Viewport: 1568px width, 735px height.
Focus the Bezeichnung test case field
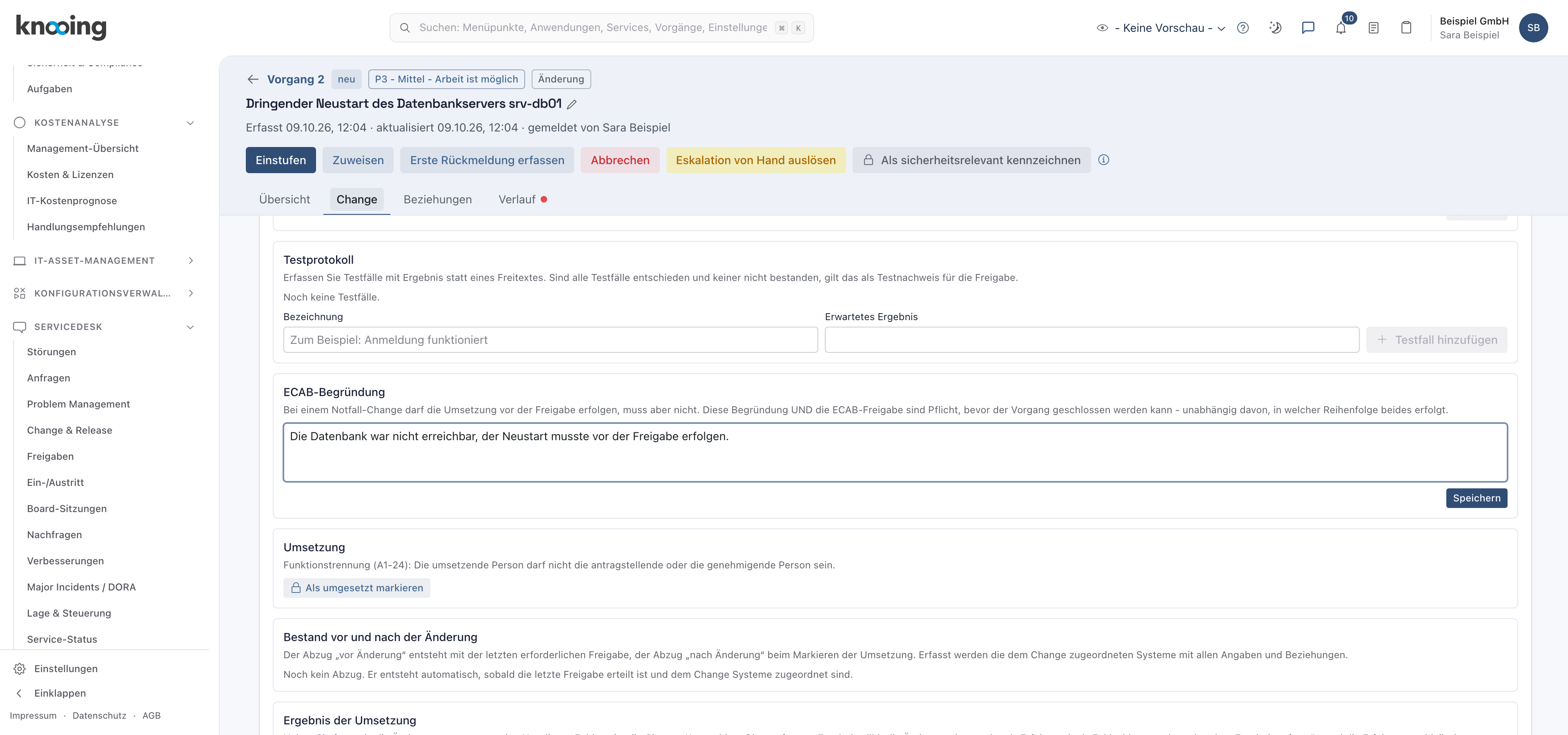[550, 339]
